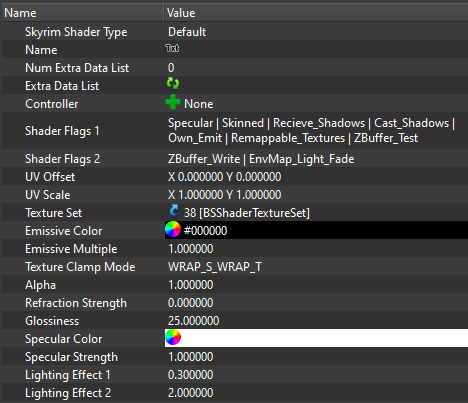
Task: Select the Emissive Color row label
Action: coord(63,231)
